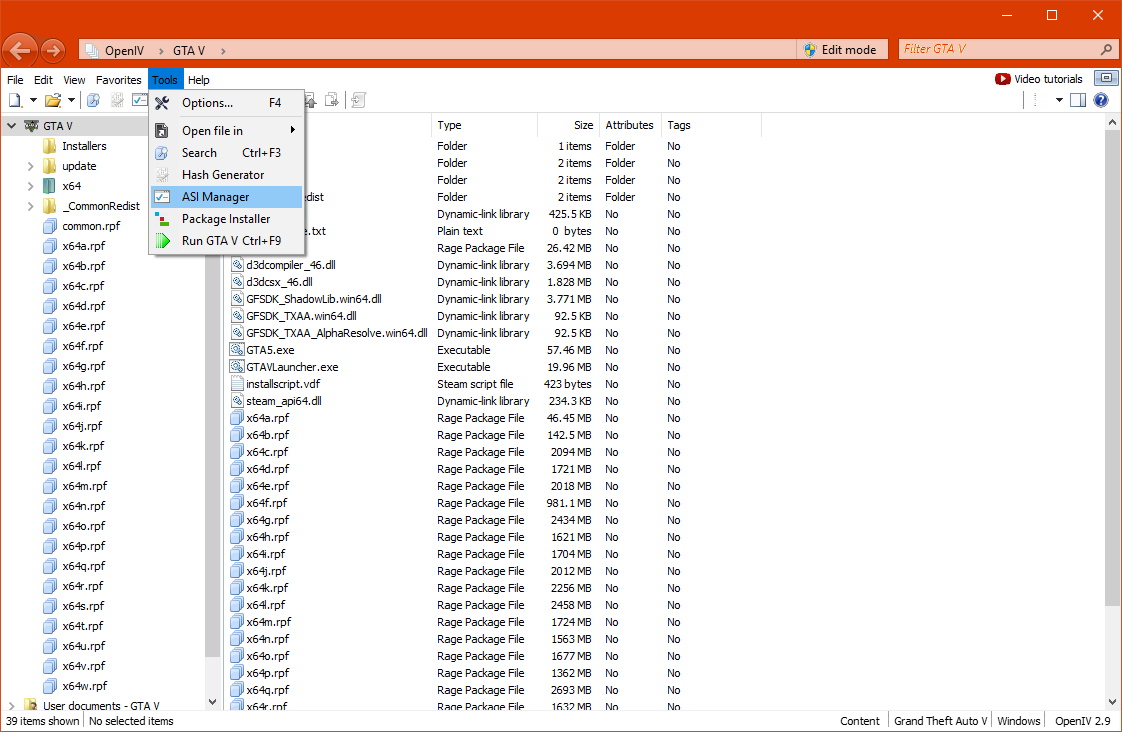Open the Favorites menu

tap(119, 79)
